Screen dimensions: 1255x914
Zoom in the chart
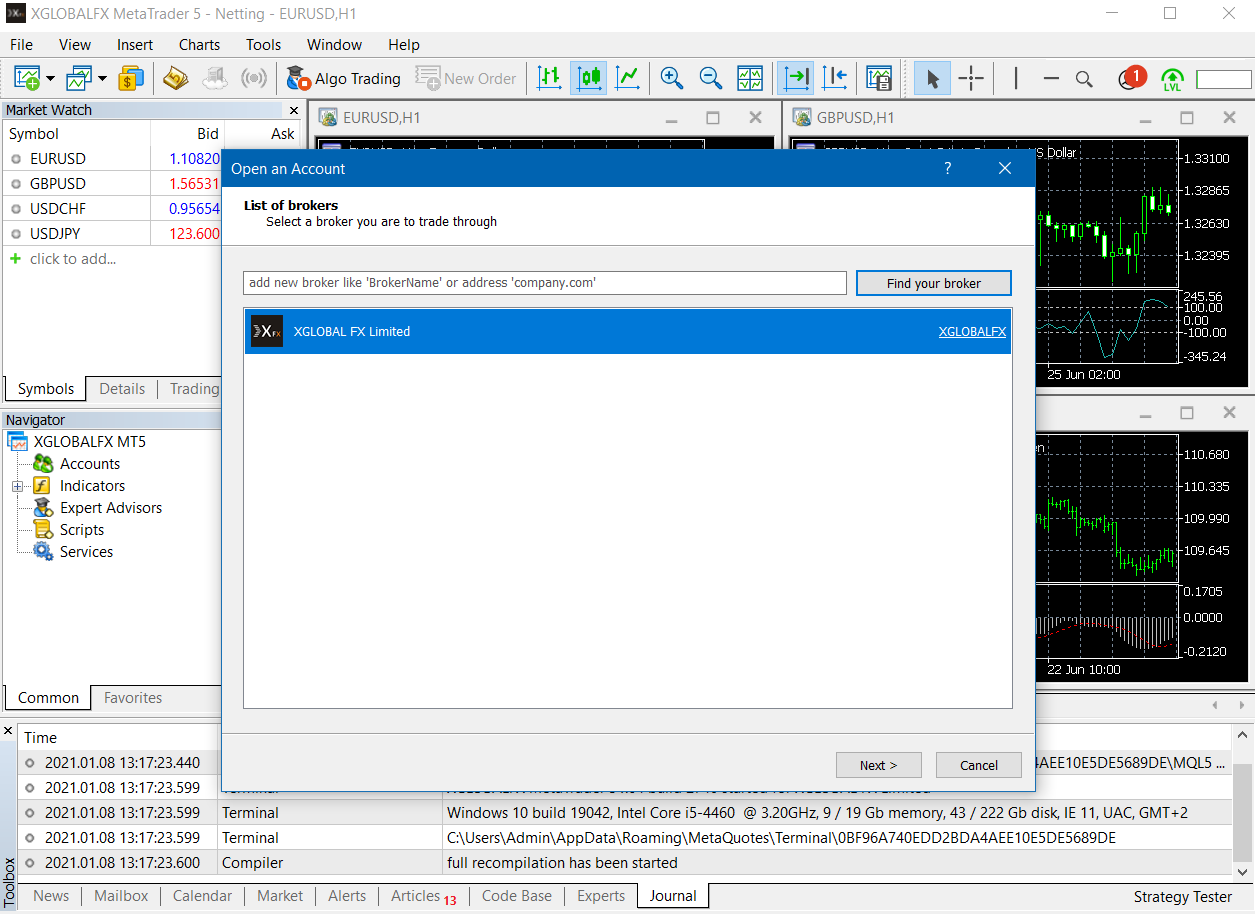tap(672, 78)
